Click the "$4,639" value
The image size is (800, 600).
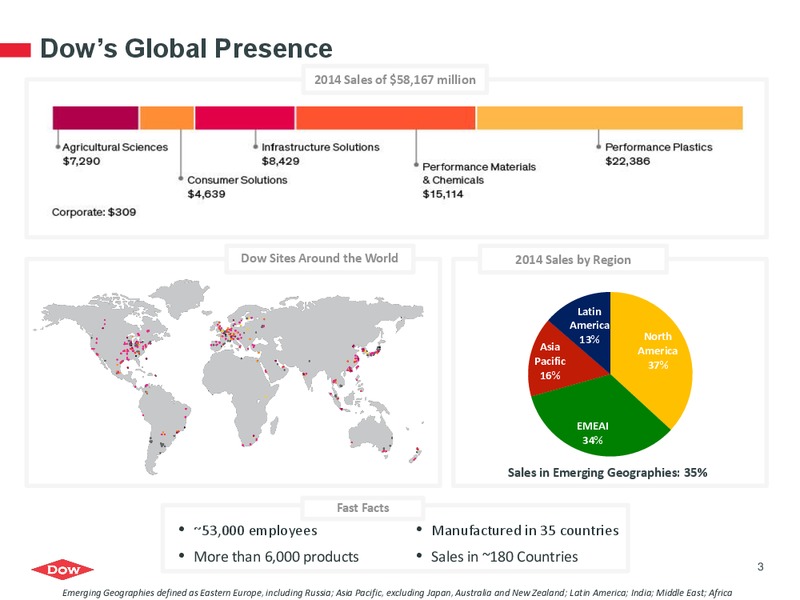207,194
